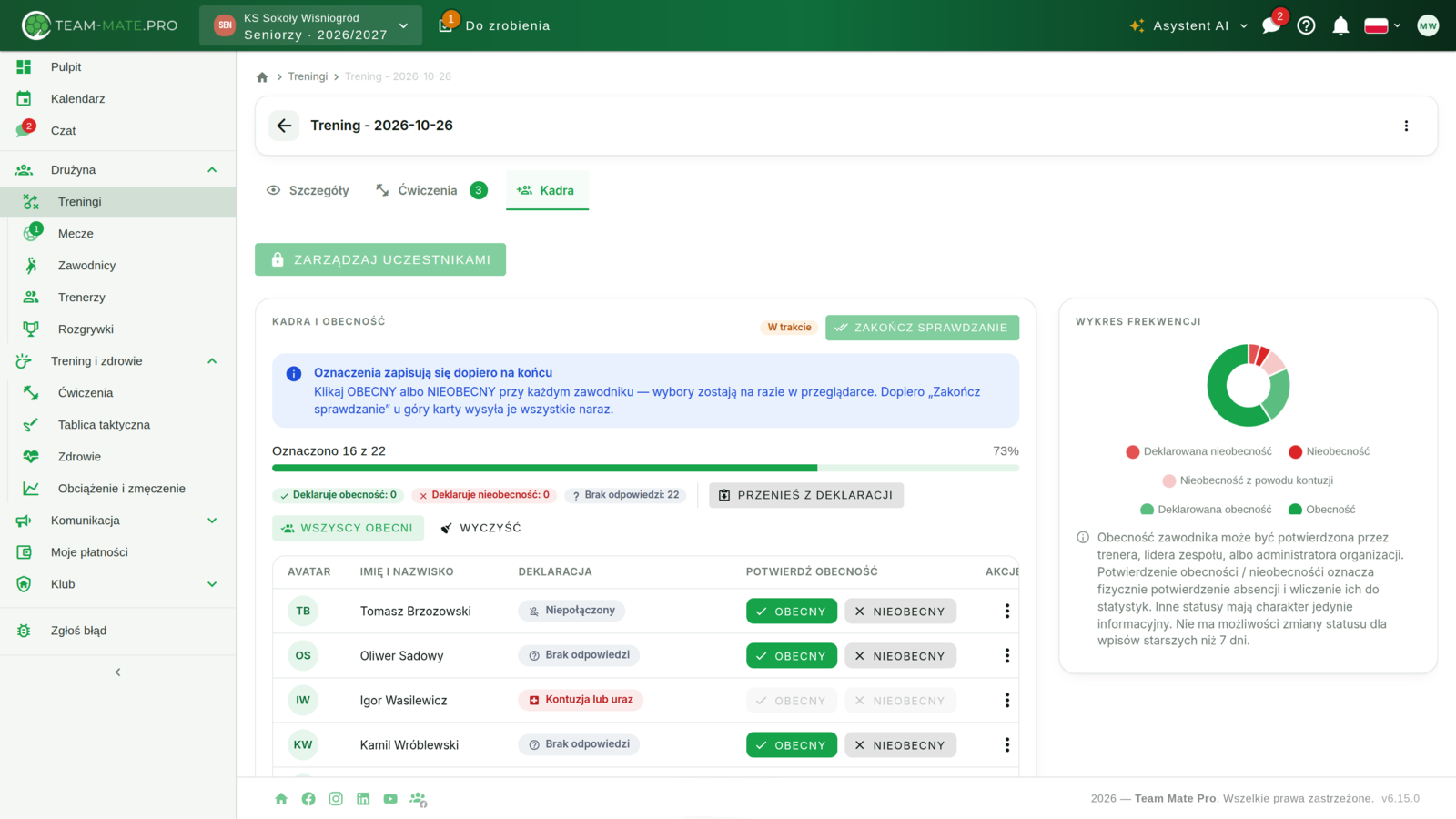Viewport: 1456px width, 819px height.
Task: Select the Kadra tab
Action: coord(547,190)
